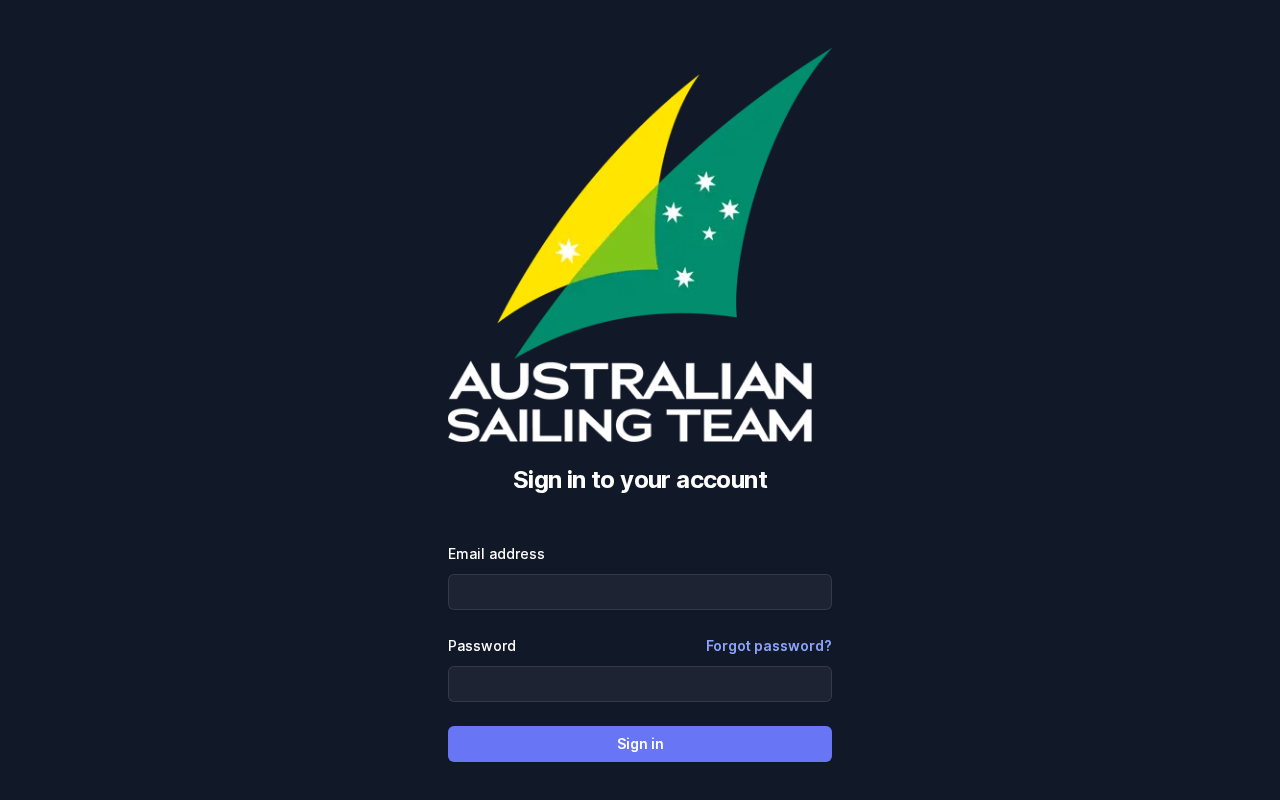Open the Forgot password? link
The image size is (1280, 800).
click(769, 646)
